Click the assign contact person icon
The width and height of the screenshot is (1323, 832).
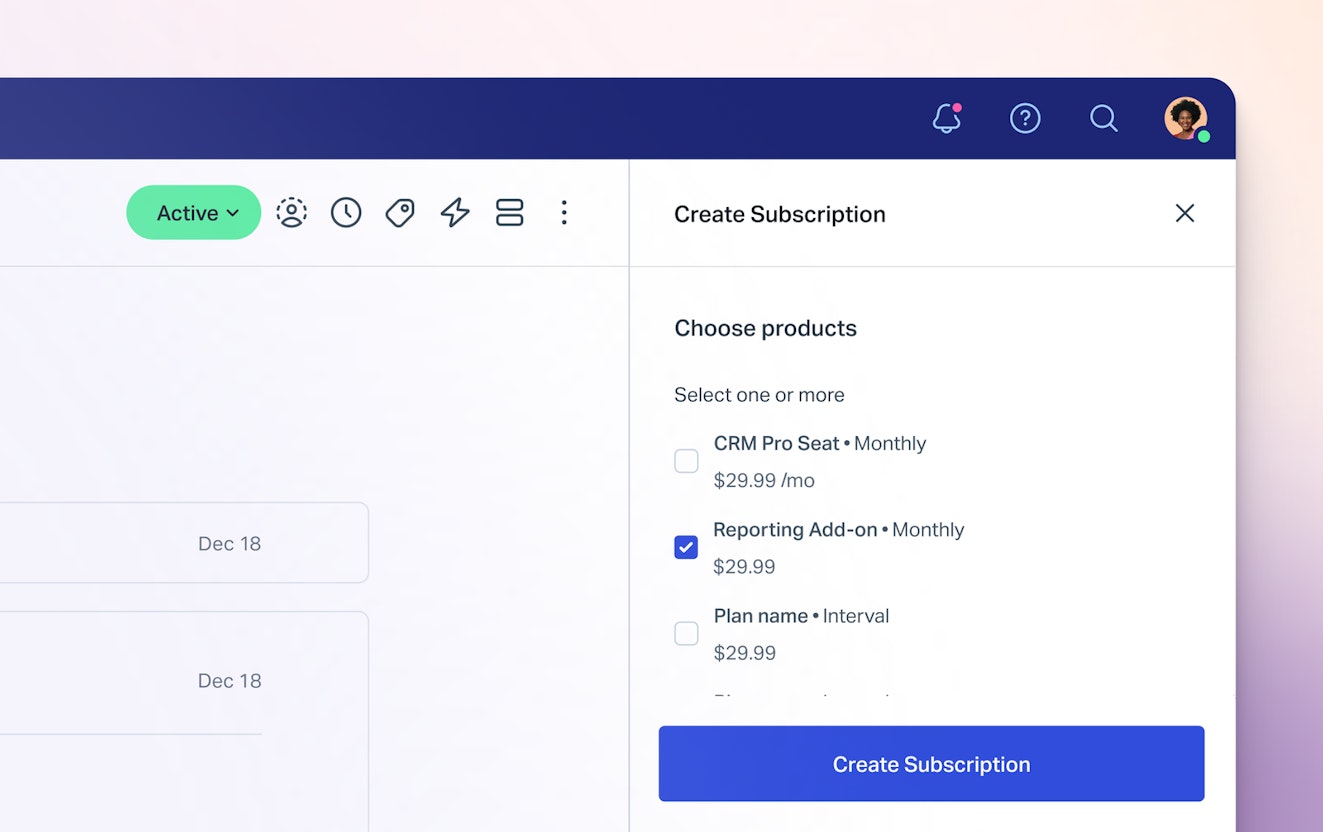click(x=291, y=213)
